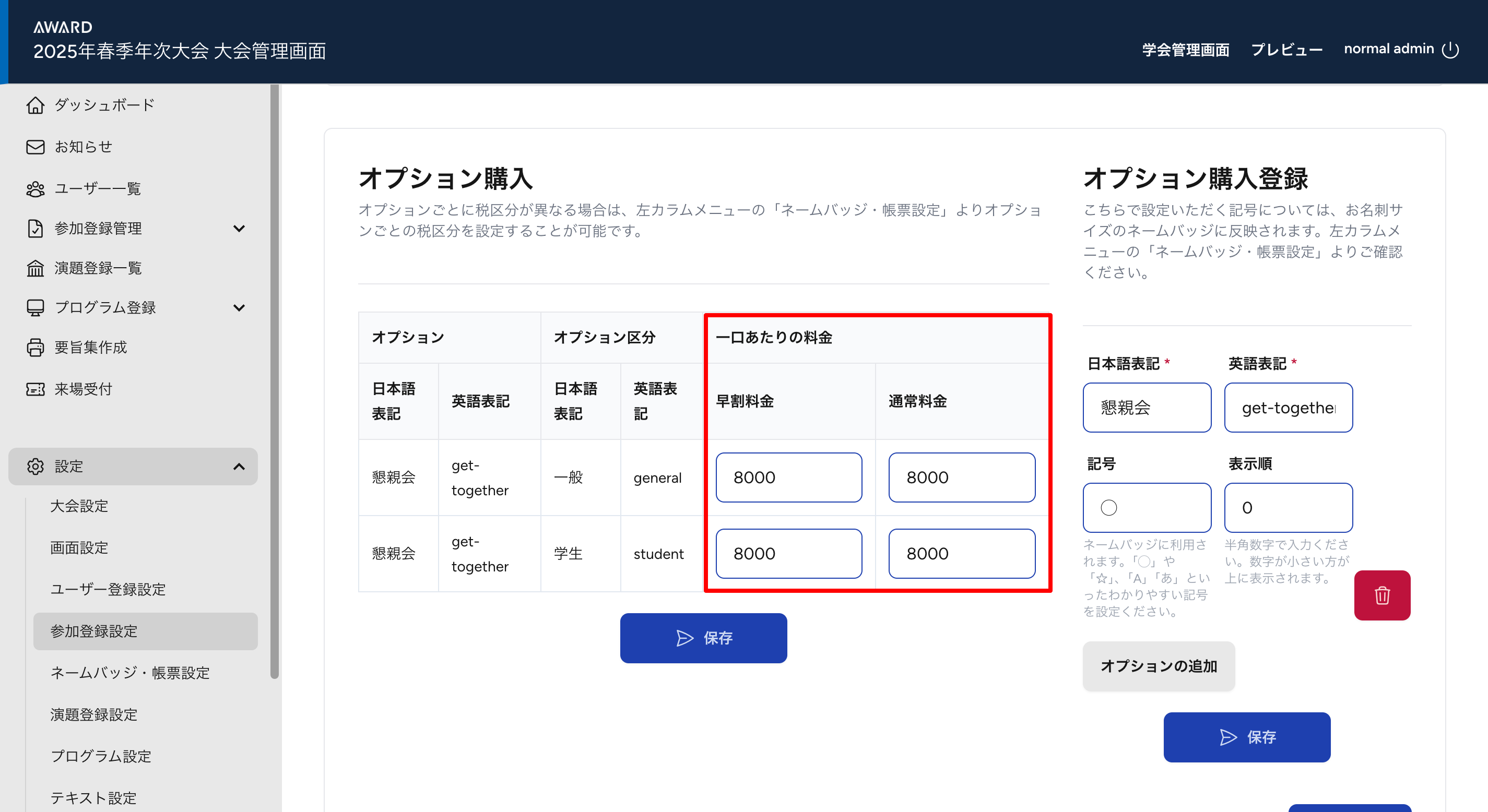The height and width of the screenshot is (812, 1488).
Task: Click the プレビュー link in header
Action: [1286, 50]
